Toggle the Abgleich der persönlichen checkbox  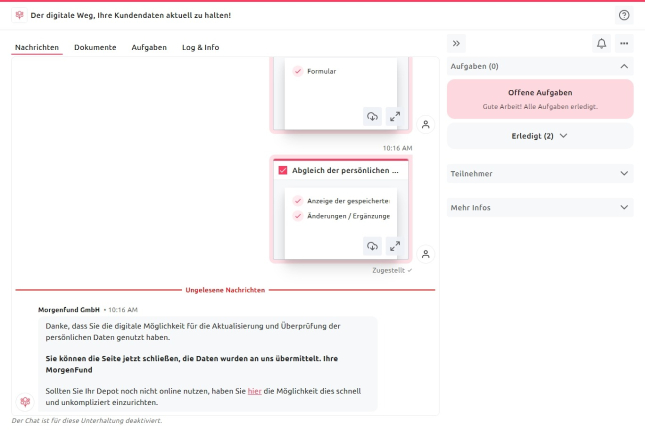pos(283,170)
